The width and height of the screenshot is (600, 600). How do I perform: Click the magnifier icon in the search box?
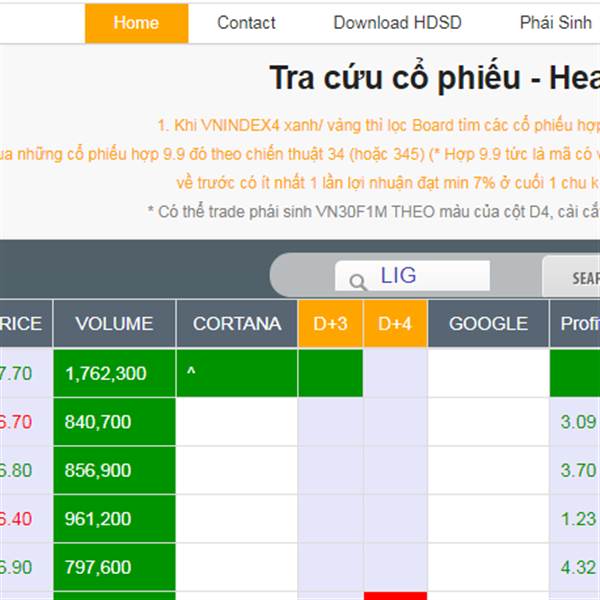(358, 282)
